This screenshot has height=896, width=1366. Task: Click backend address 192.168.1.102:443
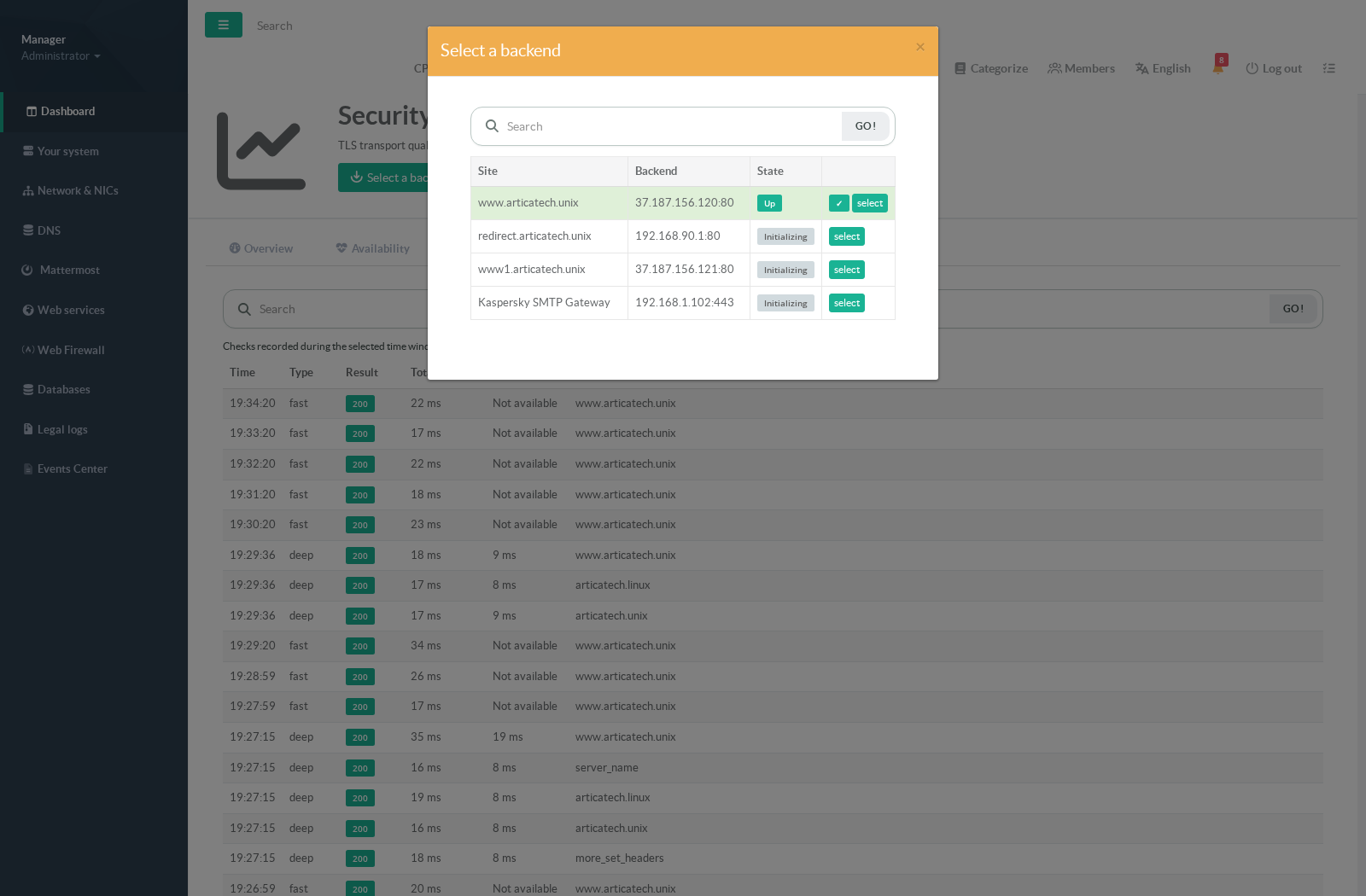pyautogui.click(x=684, y=302)
